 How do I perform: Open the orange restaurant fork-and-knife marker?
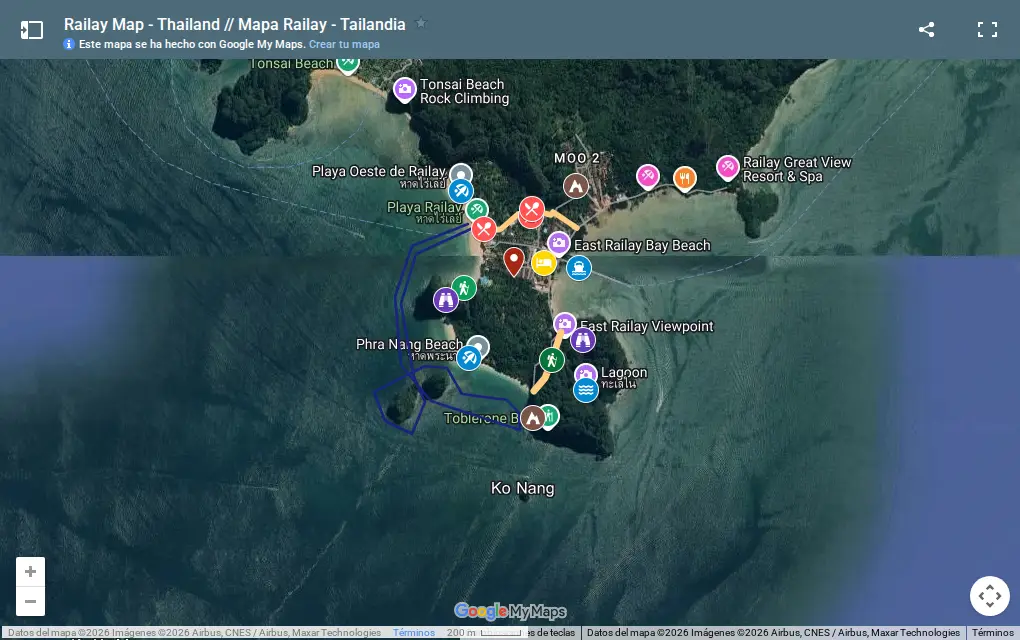684,178
